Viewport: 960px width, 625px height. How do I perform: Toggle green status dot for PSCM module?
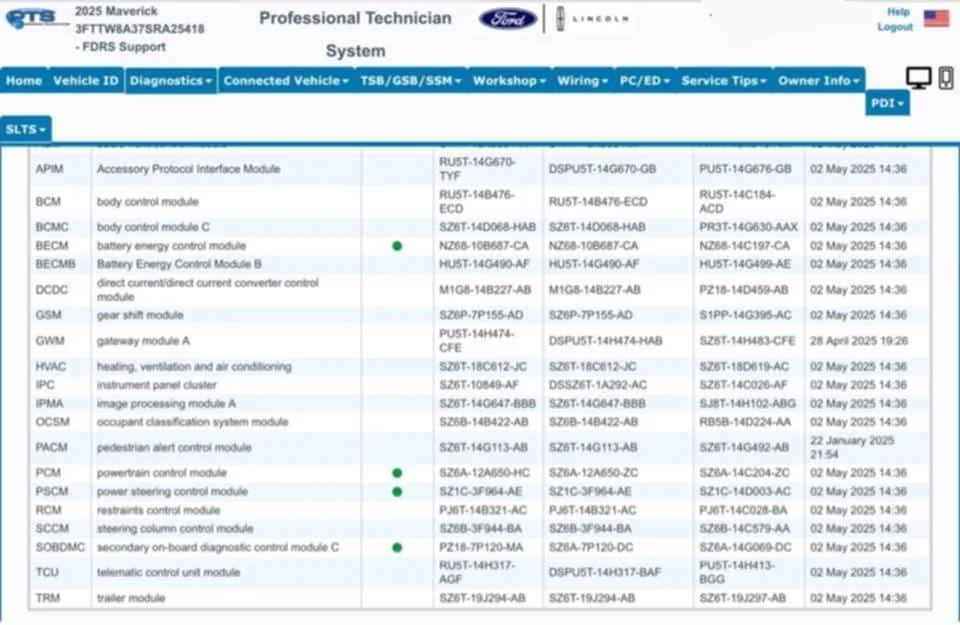pyautogui.click(x=397, y=491)
